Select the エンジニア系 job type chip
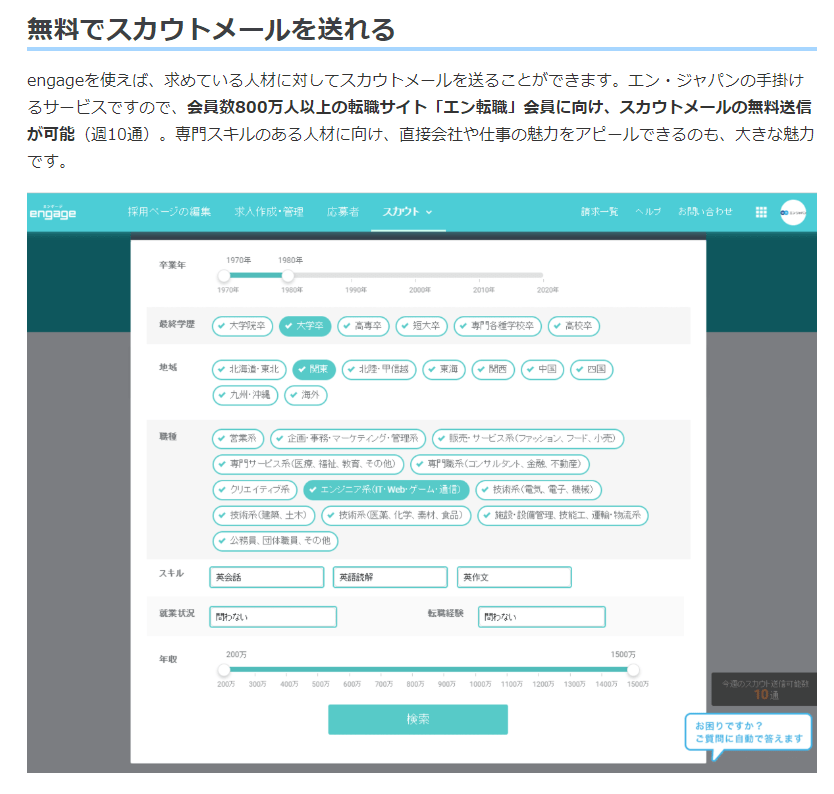This screenshot has width=834, height=794. tap(386, 490)
